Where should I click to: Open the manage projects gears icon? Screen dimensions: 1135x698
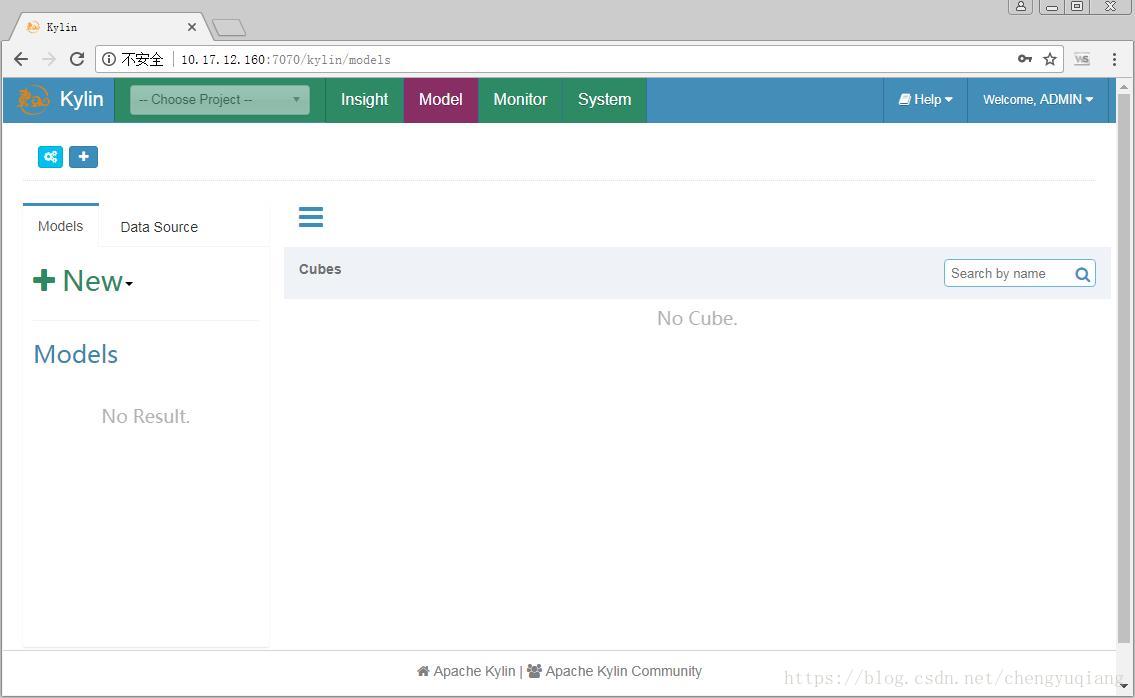50,156
